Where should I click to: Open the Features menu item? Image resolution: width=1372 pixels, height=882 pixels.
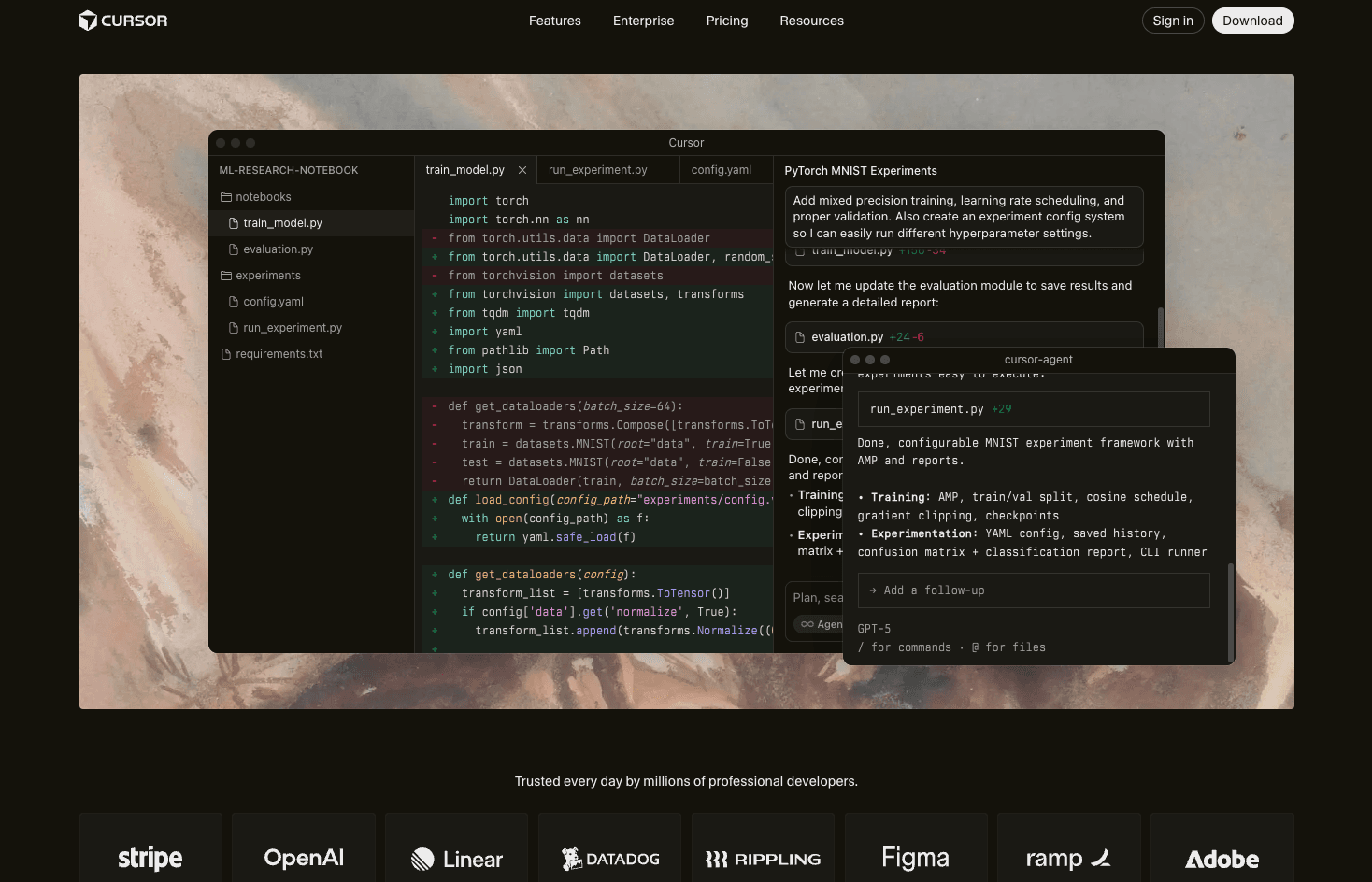554,21
